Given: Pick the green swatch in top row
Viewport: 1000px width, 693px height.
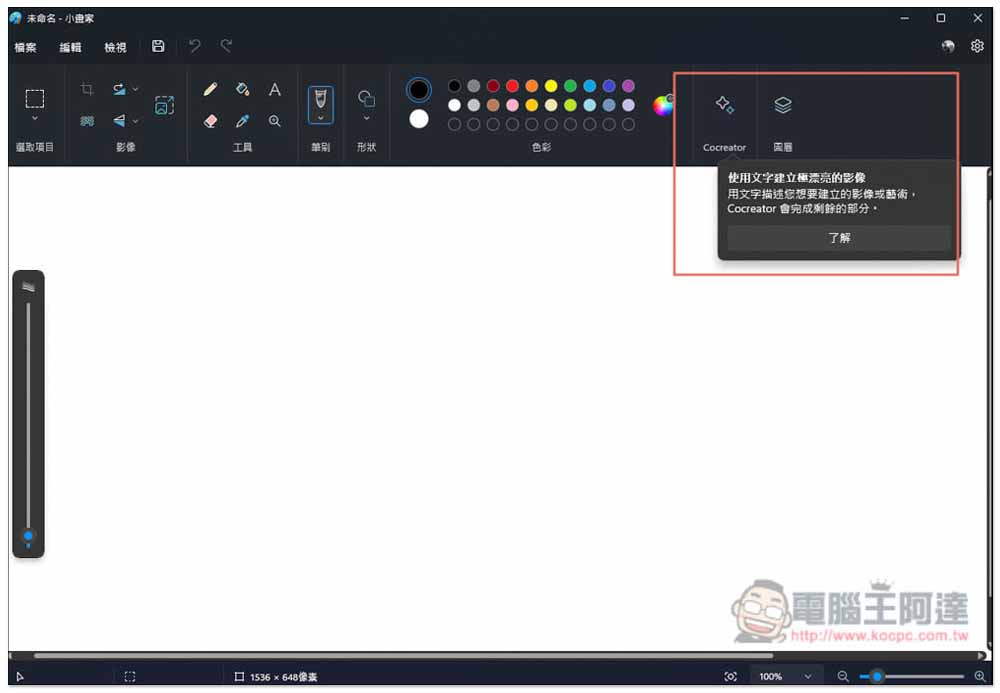Looking at the screenshot, I should (x=570, y=86).
